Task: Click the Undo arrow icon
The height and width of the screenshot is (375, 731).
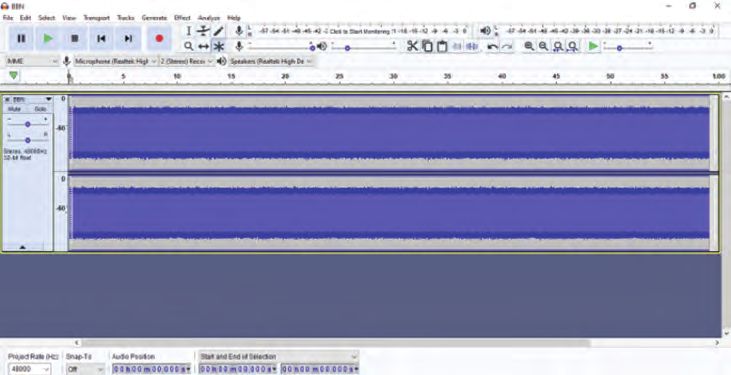Action: click(x=492, y=46)
